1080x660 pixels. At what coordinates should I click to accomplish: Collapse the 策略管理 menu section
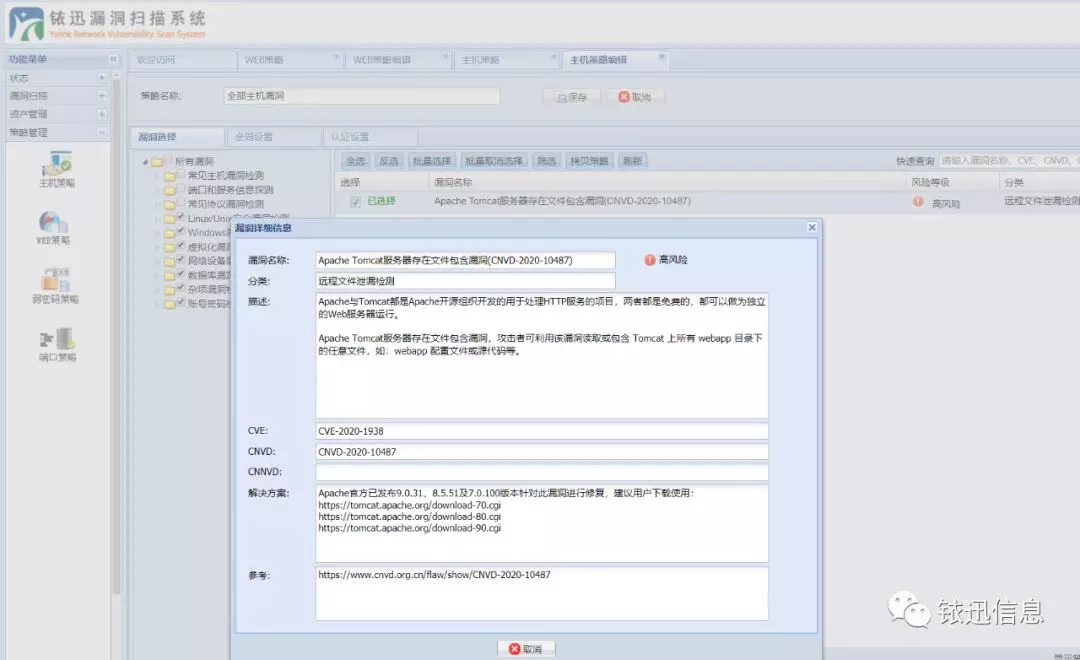[101, 132]
